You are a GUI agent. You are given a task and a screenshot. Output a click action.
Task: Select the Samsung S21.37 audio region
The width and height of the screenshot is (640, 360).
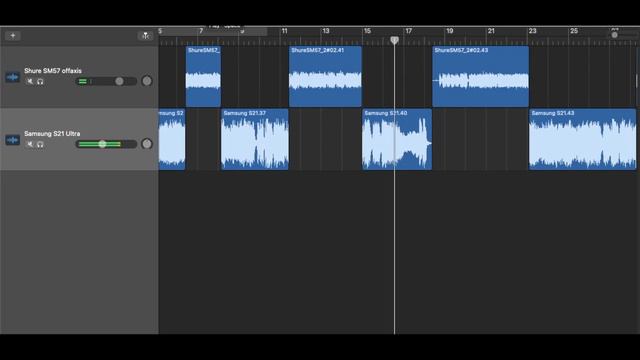[x=255, y=139]
